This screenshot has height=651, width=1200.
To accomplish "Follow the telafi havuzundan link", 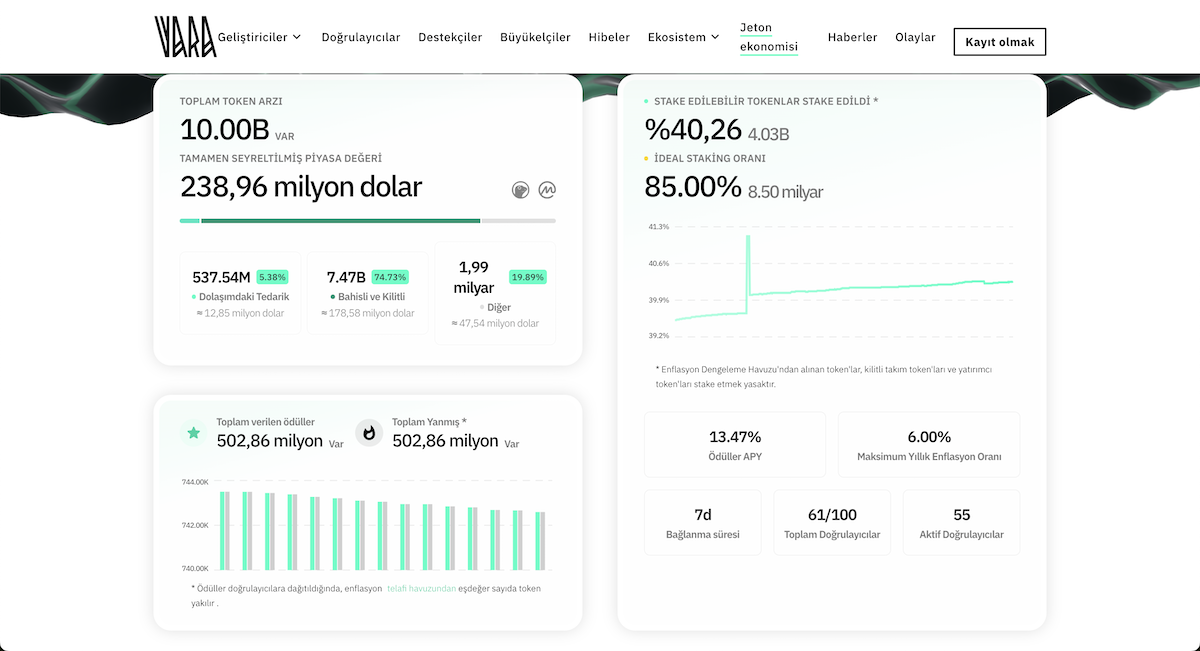I will tap(421, 589).
